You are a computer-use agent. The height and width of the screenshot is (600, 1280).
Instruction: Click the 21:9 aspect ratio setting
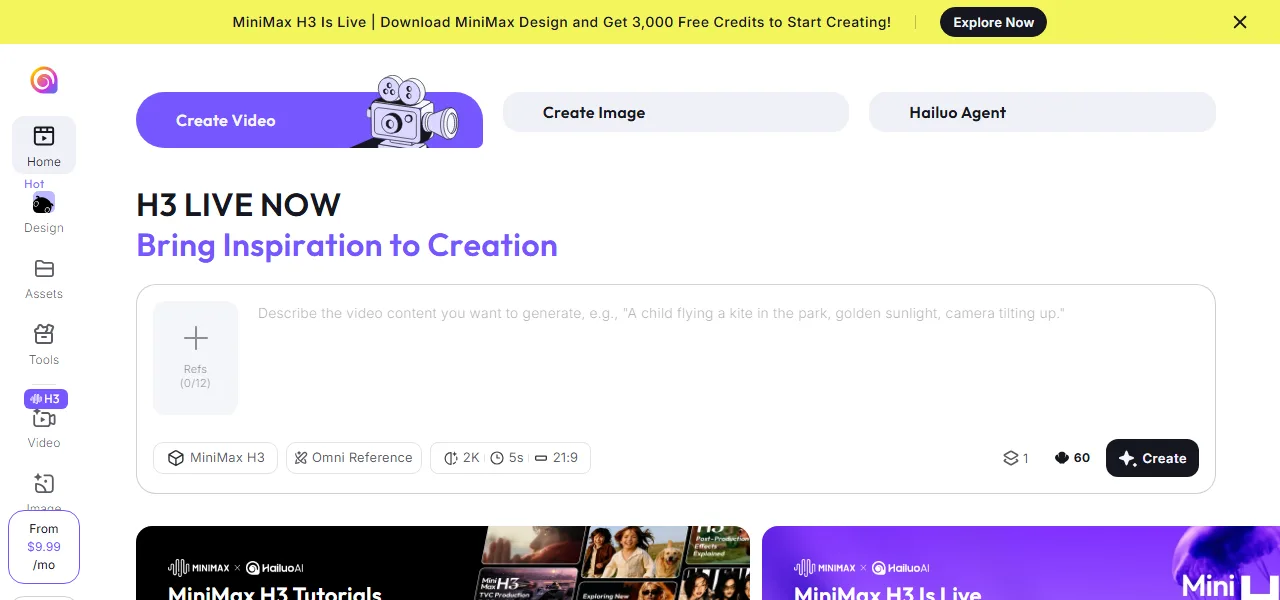point(557,458)
